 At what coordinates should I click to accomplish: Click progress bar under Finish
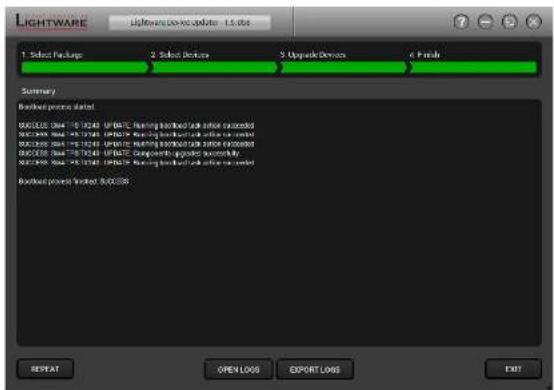474,67
